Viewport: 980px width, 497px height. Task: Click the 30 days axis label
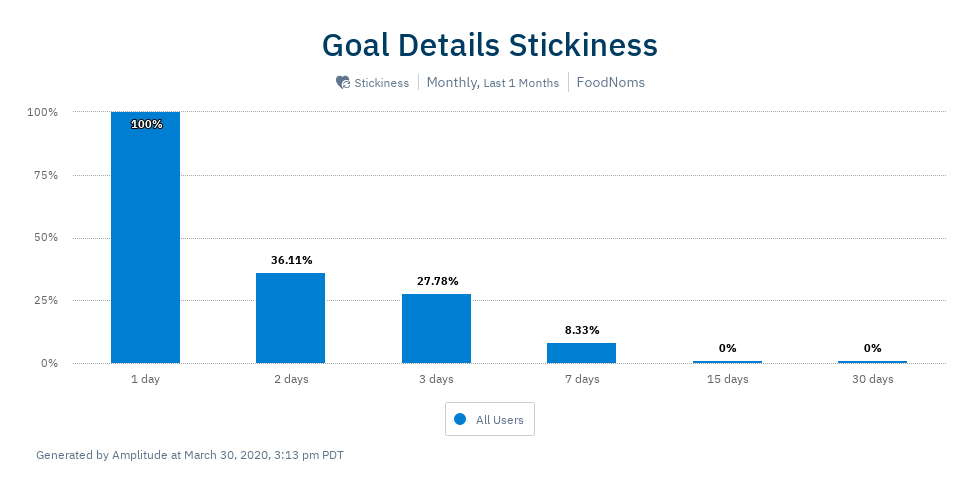(x=872, y=379)
